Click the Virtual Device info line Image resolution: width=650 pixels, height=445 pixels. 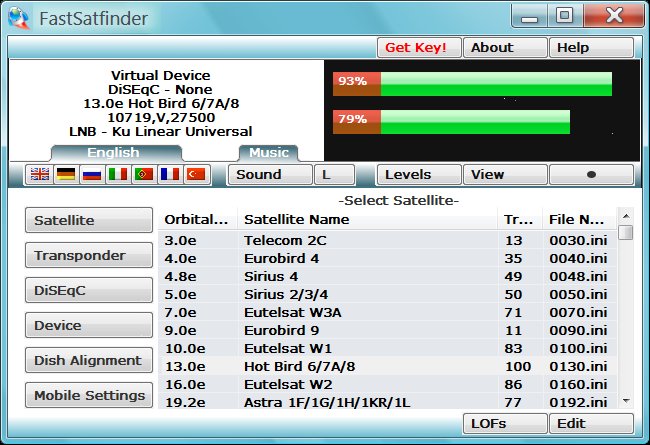click(x=161, y=75)
